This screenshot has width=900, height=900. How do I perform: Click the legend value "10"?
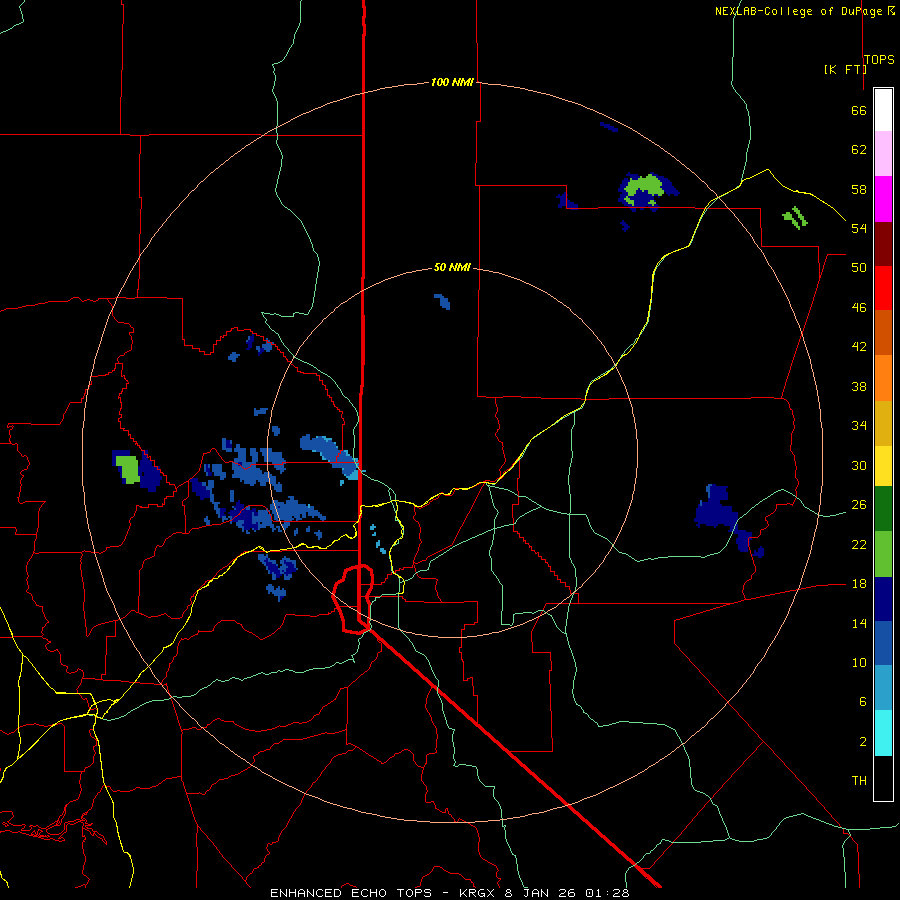coord(859,662)
